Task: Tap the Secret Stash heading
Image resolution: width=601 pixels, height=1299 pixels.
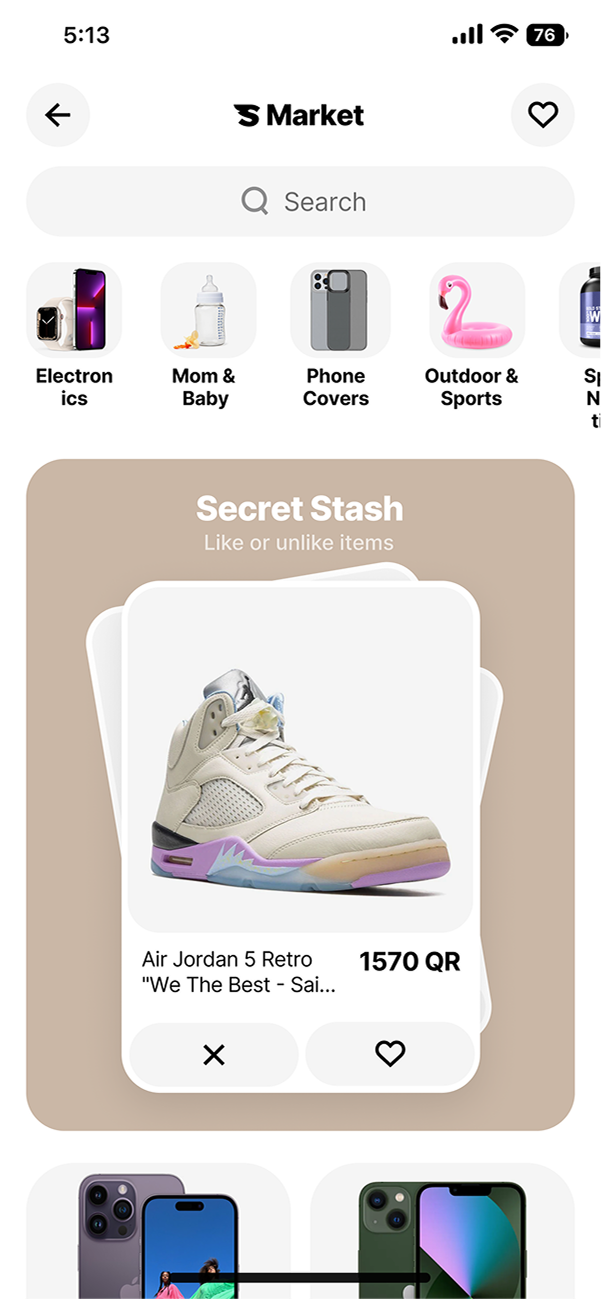Action: coord(300,508)
